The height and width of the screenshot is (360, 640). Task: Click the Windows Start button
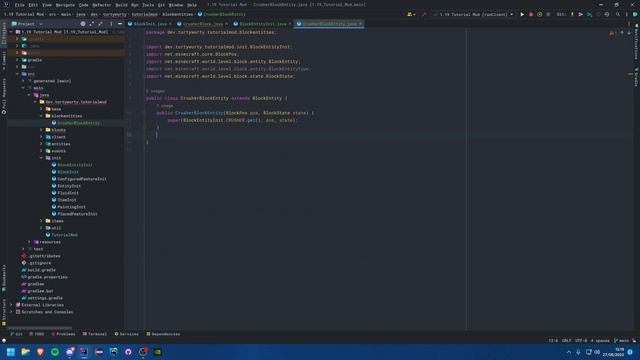point(11,351)
